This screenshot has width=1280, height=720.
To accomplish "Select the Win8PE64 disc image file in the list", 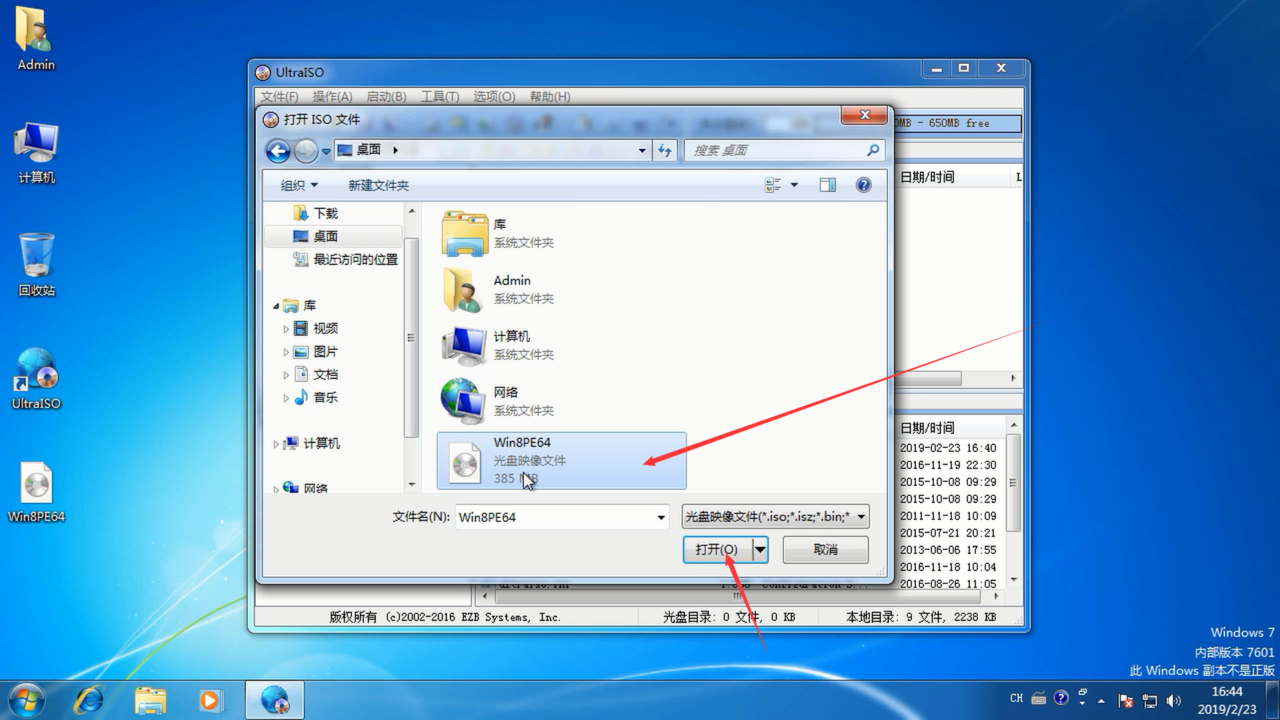I will 562,460.
